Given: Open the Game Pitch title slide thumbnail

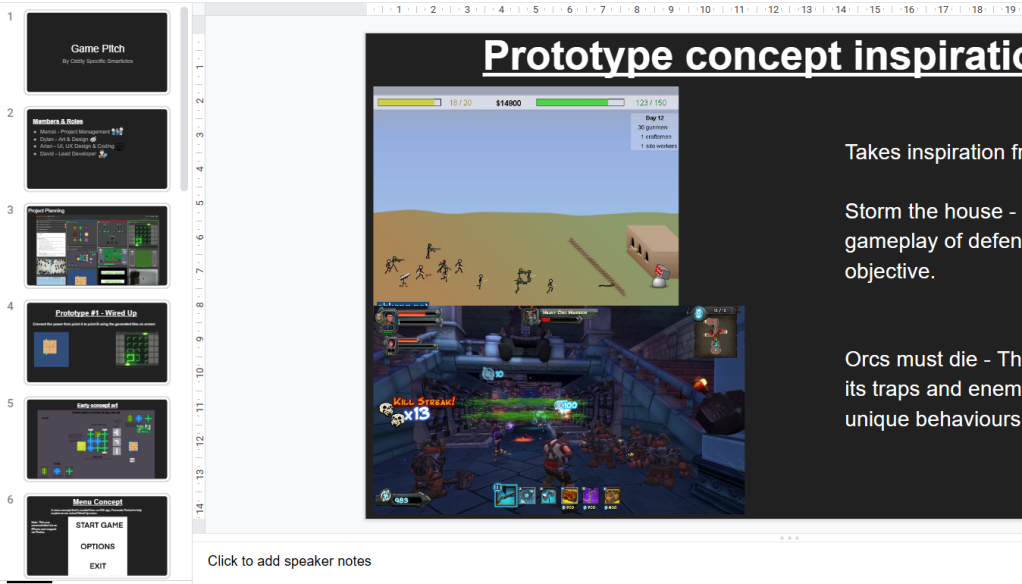Looking at the screenshot, I should point(97,53).
